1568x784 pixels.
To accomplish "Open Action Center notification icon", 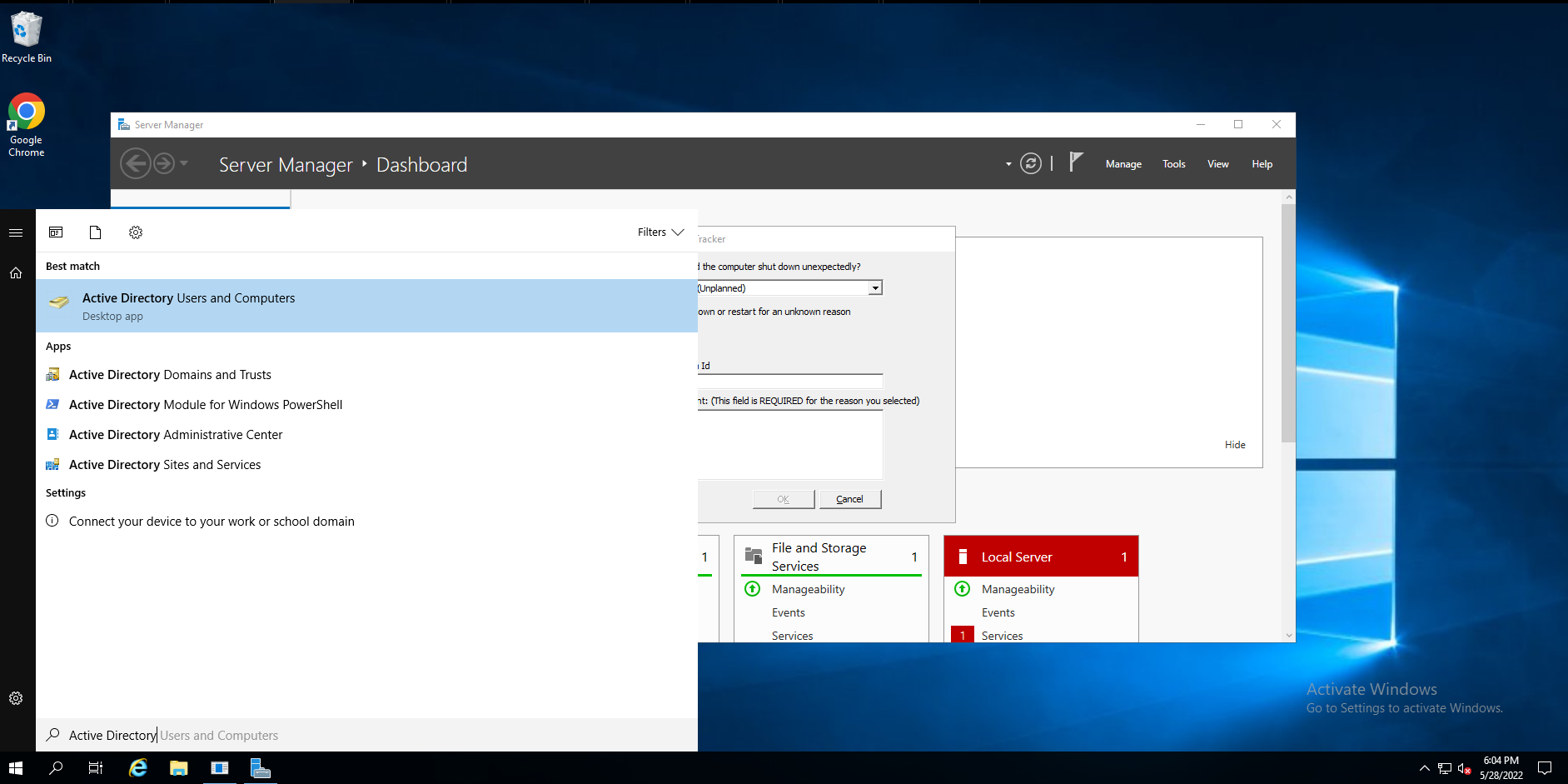I will click(x=1545, y=768).
